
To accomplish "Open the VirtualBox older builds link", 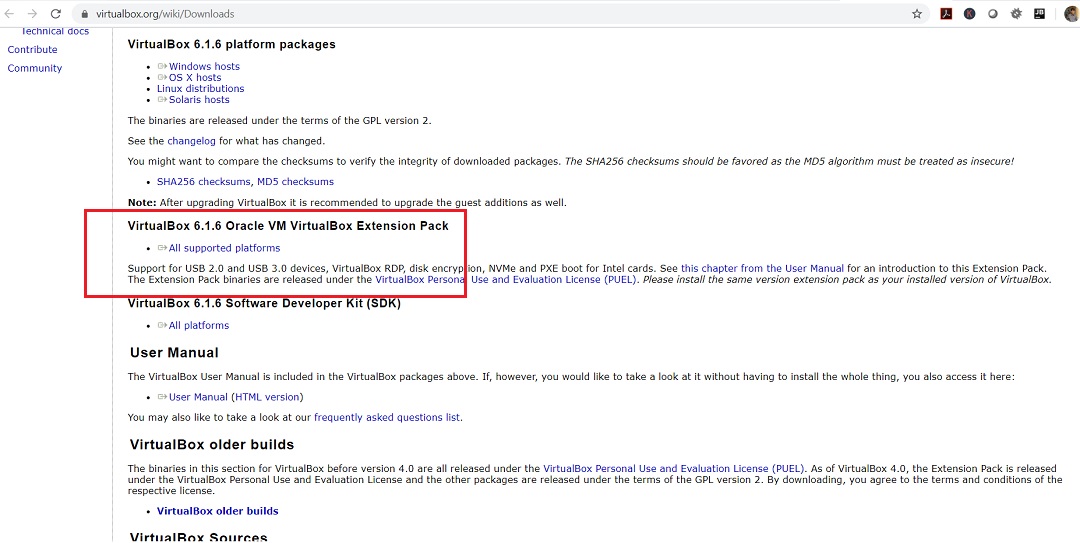I will (218, 511).
